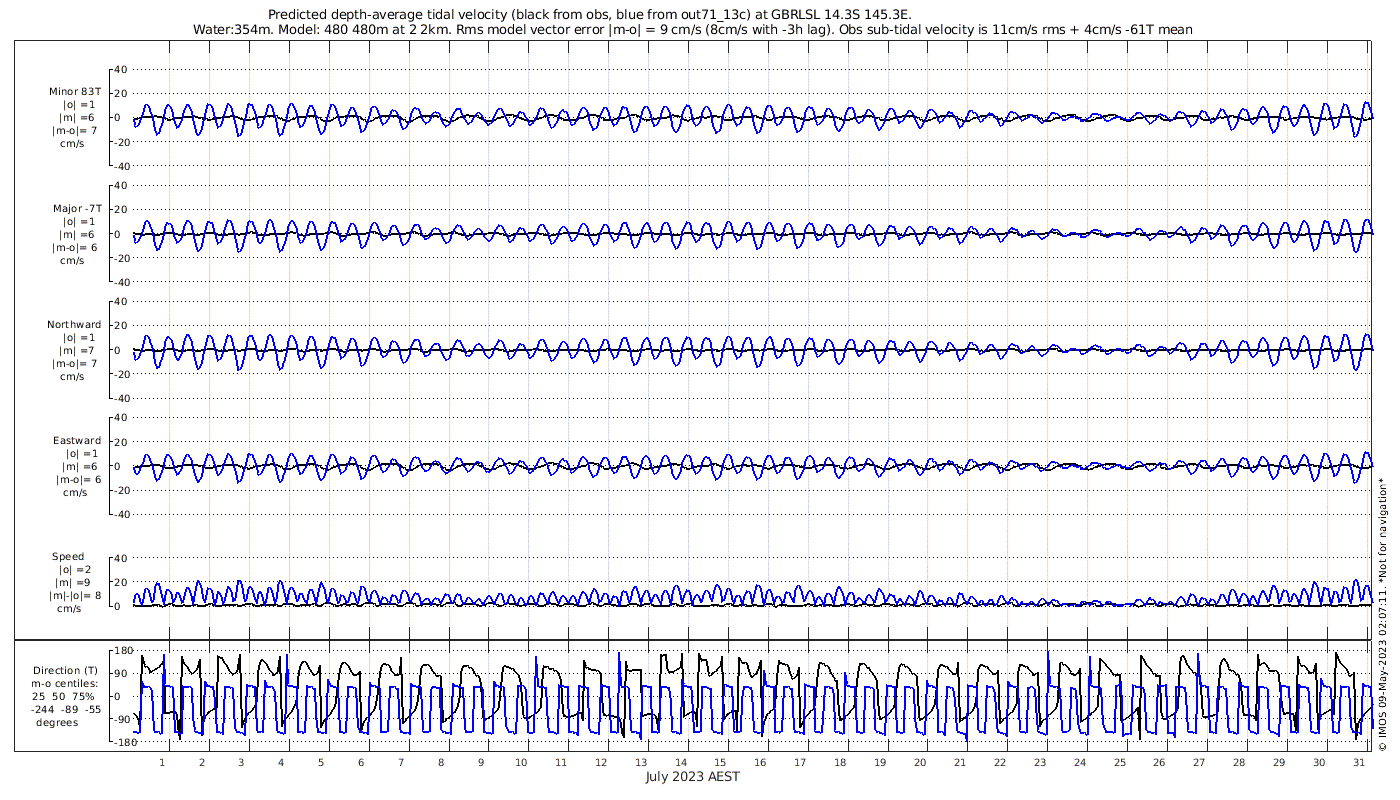The width and height of the screenshot is (1400, 800).
Task: Click the 'Minor 83T' panel label
Action: (75, 91)
